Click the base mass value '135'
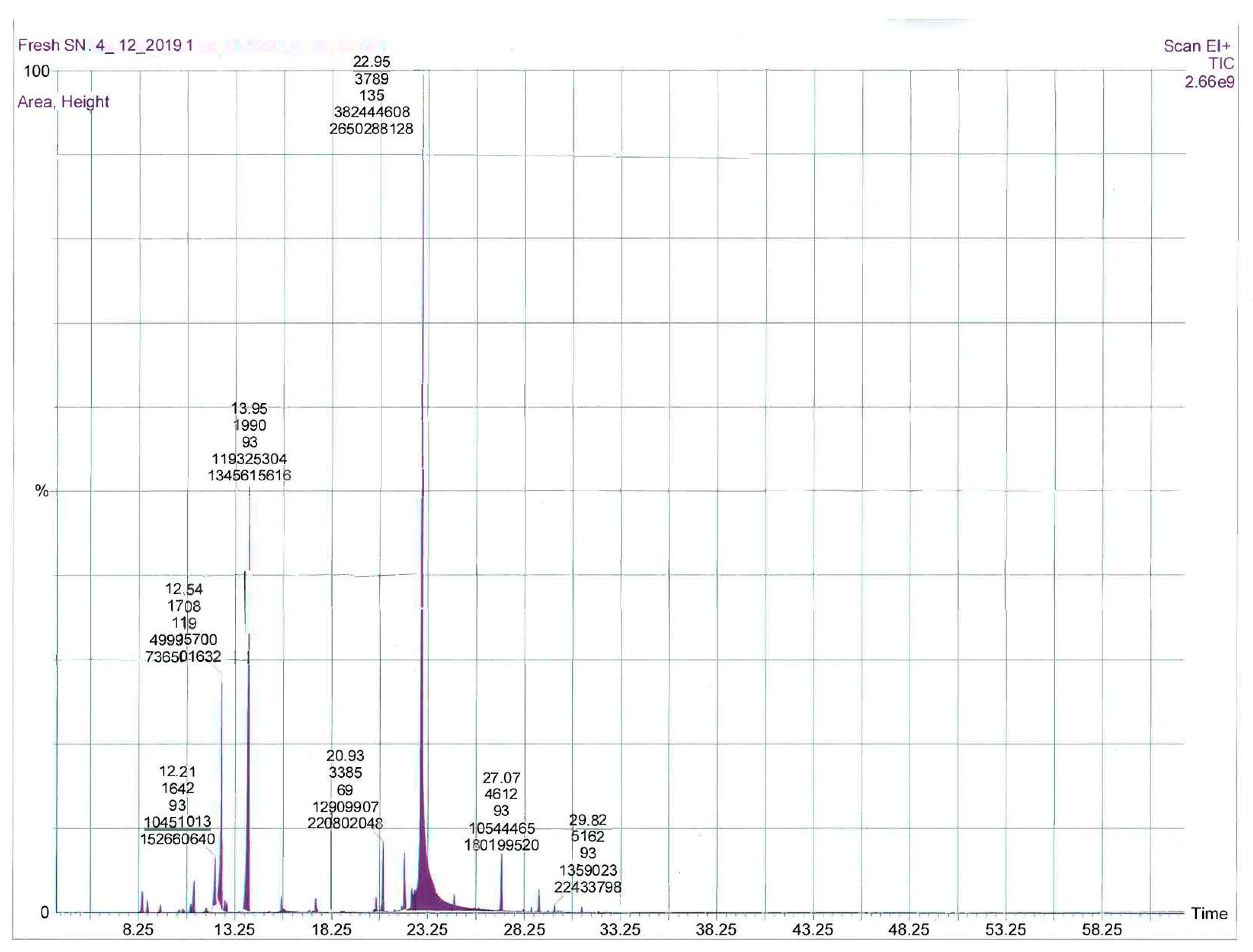This screenshot has height=952, width=1253. pos(372,95)
